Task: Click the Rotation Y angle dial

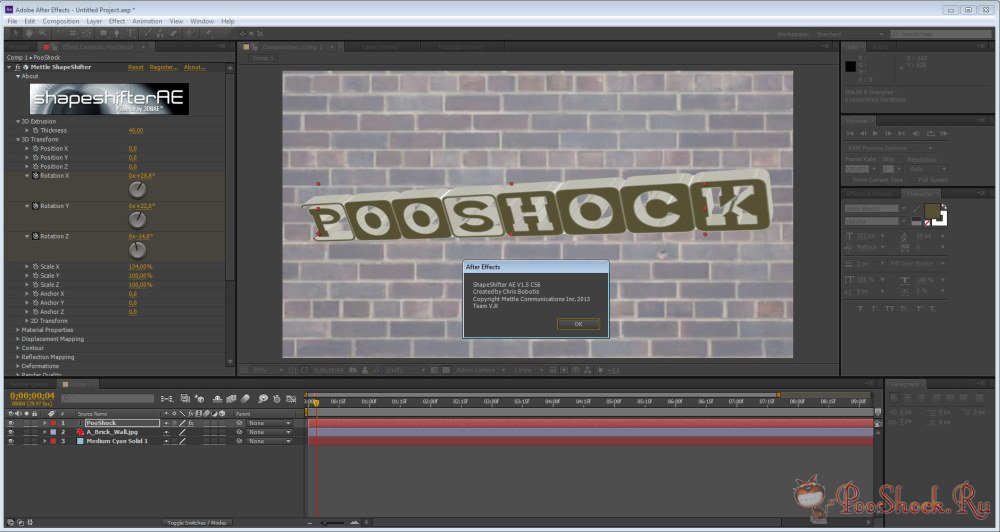Action: [137, 220]
